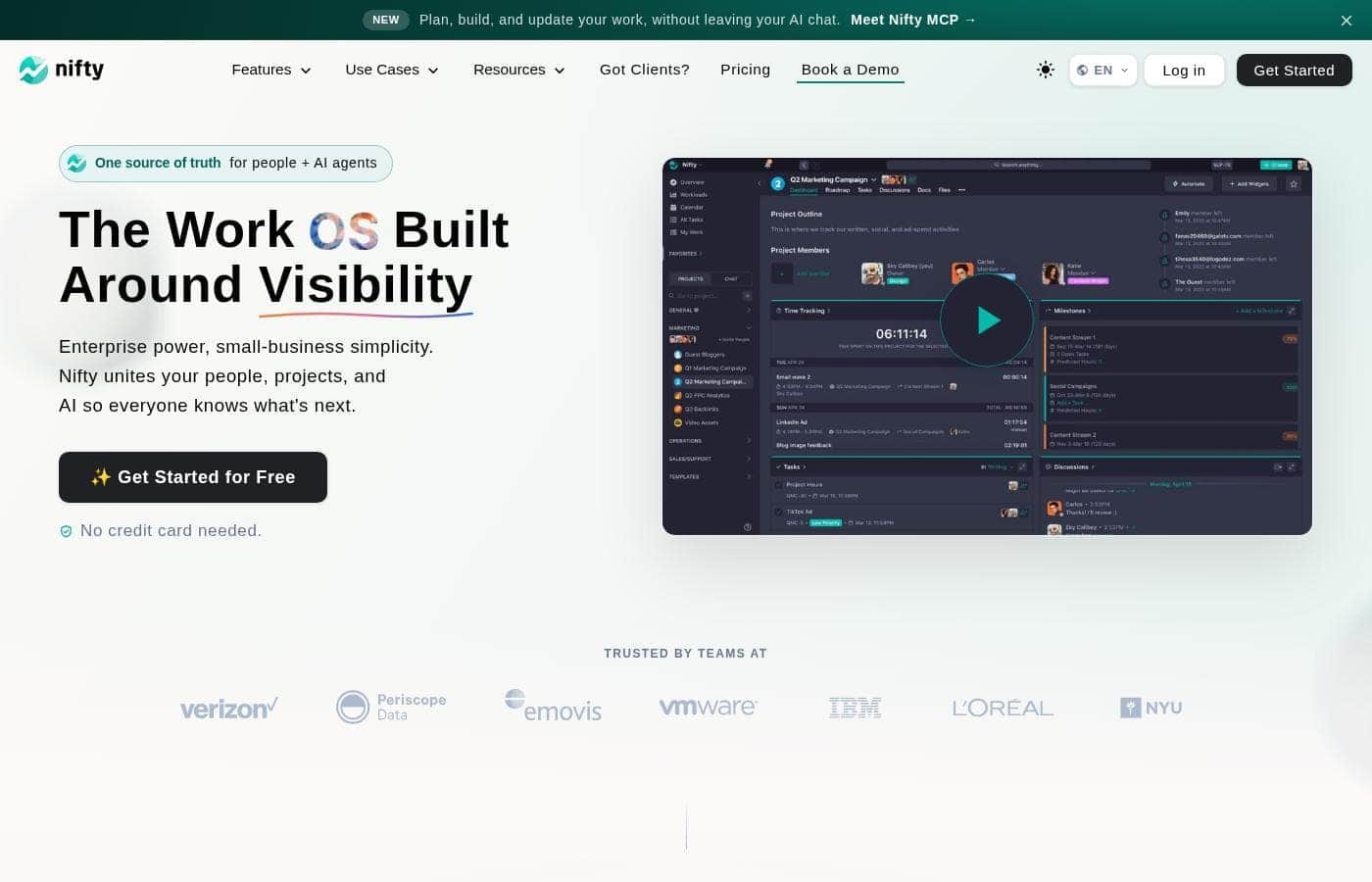The height and width of the screenshot is (882, 1372).
Task: Expand the Resources menu
Action: coord(519,70)
